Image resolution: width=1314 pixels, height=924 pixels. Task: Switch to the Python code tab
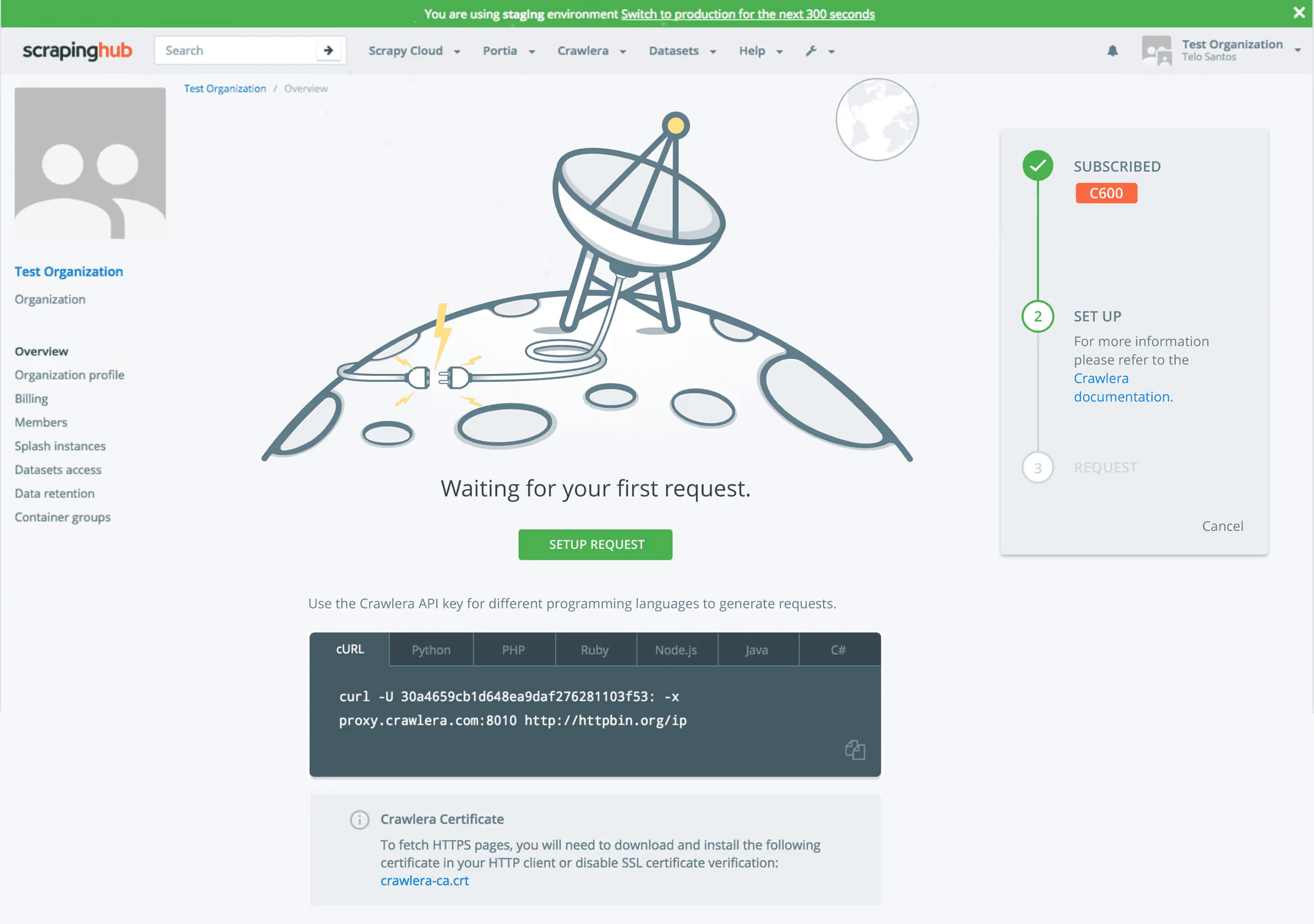tap(431, 650)
